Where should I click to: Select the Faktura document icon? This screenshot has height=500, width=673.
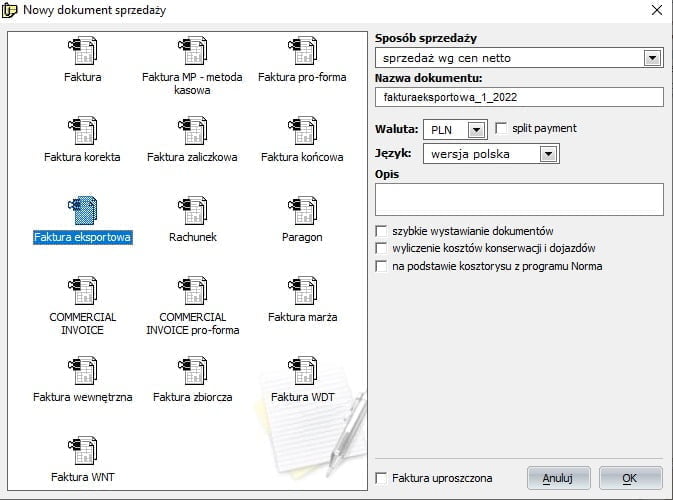click(82, 51)
